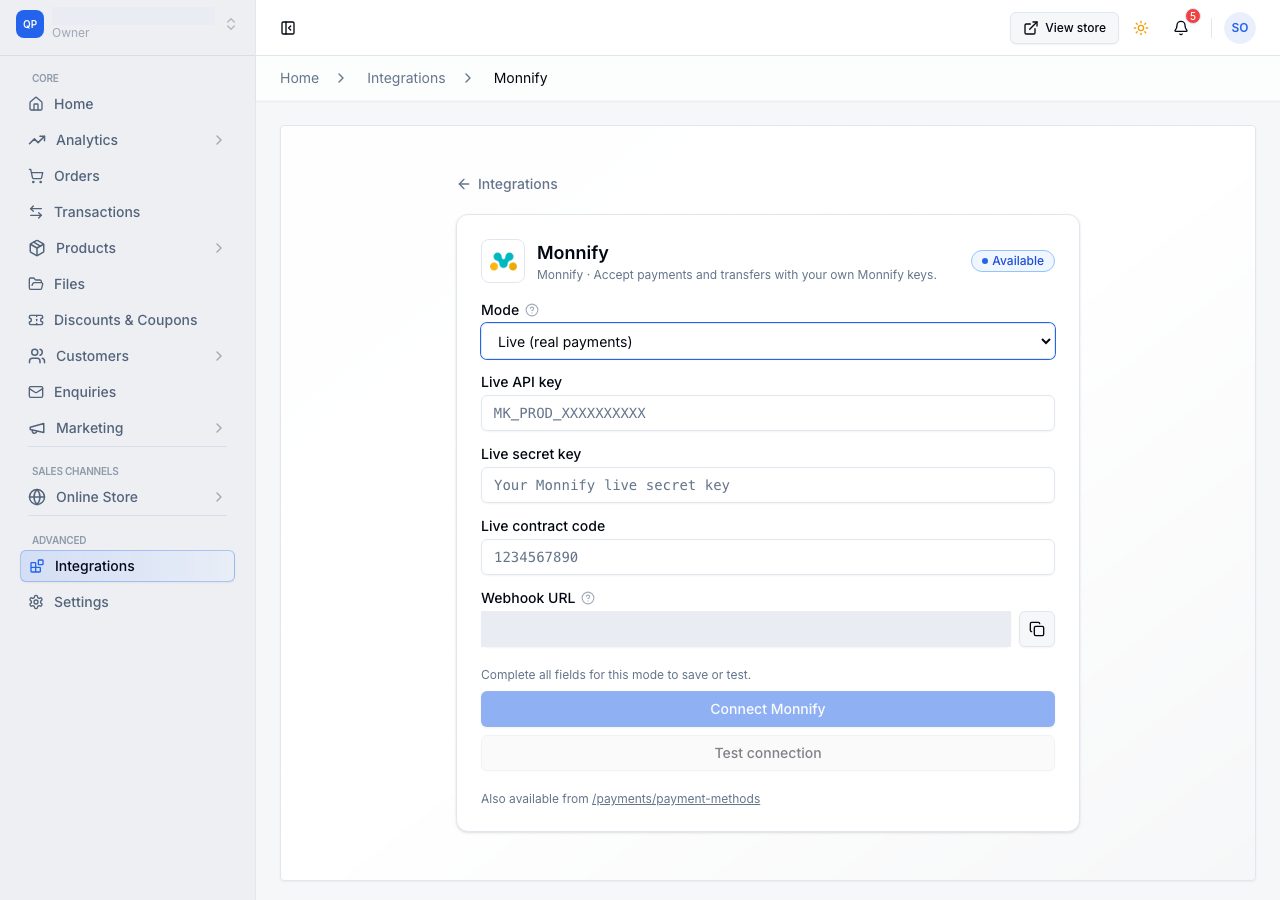Open the /payments/payment-methods link

click(x=676, y=799)
